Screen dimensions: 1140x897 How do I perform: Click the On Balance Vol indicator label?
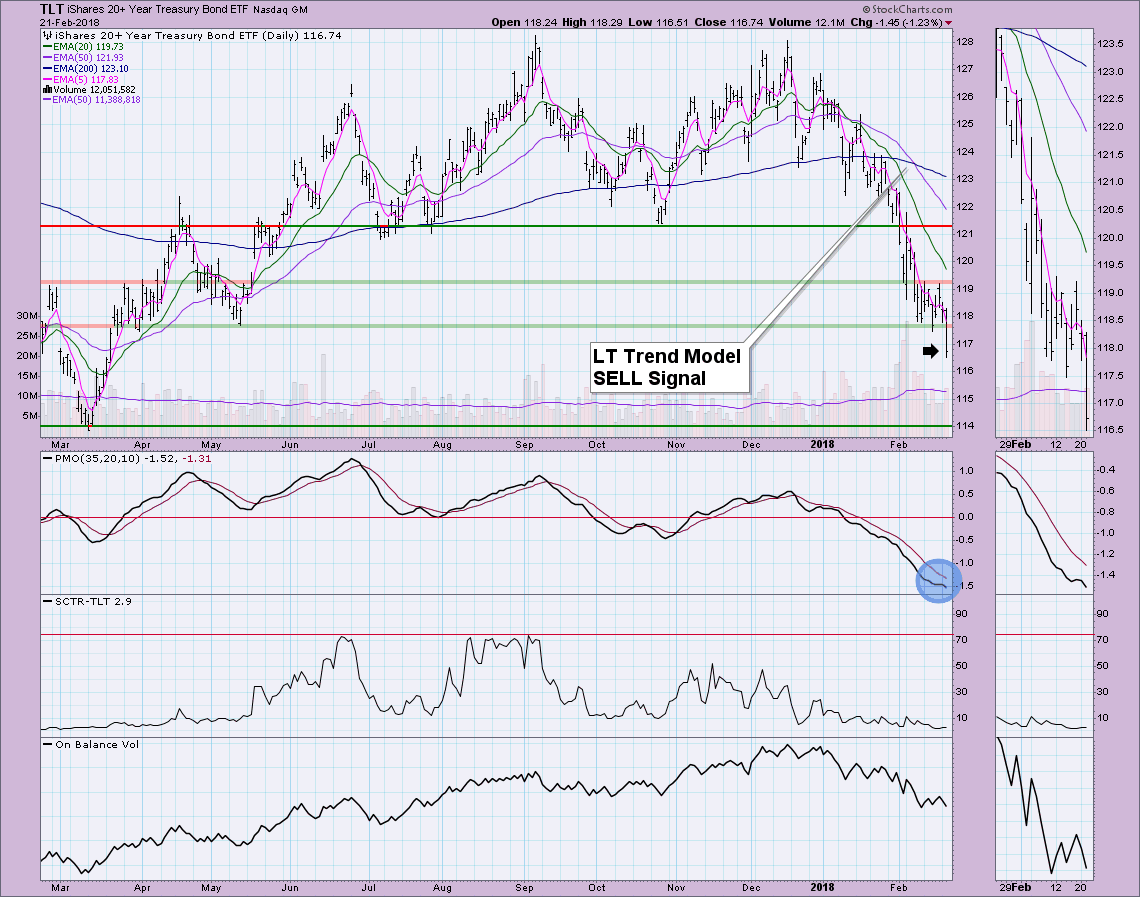[x=97, y=744]
